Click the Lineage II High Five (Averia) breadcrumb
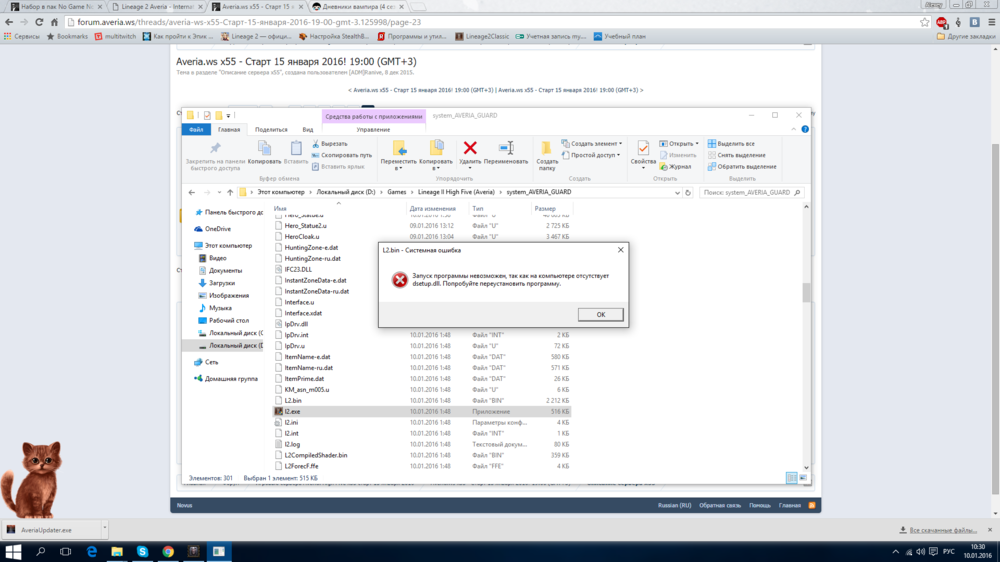1000x562 pixels. point(456,192)
